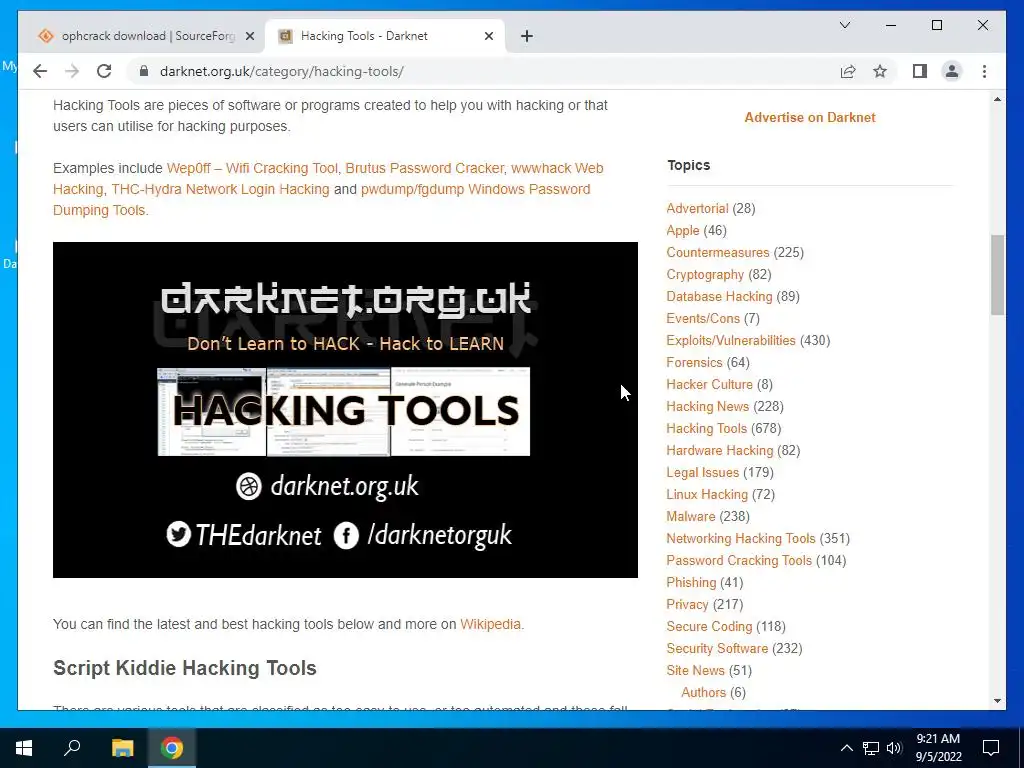
Task: Open the Advertise on Darknet link
Action: 810,118
